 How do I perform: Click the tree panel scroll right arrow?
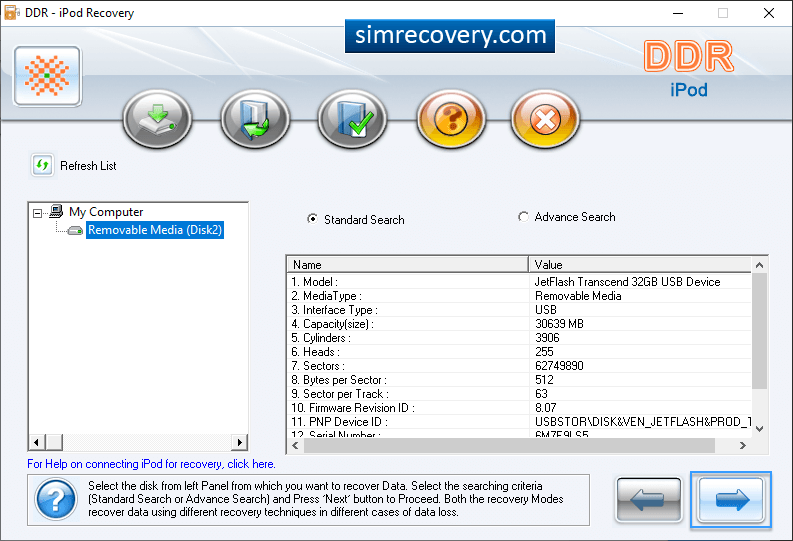(x=239, y=442)
